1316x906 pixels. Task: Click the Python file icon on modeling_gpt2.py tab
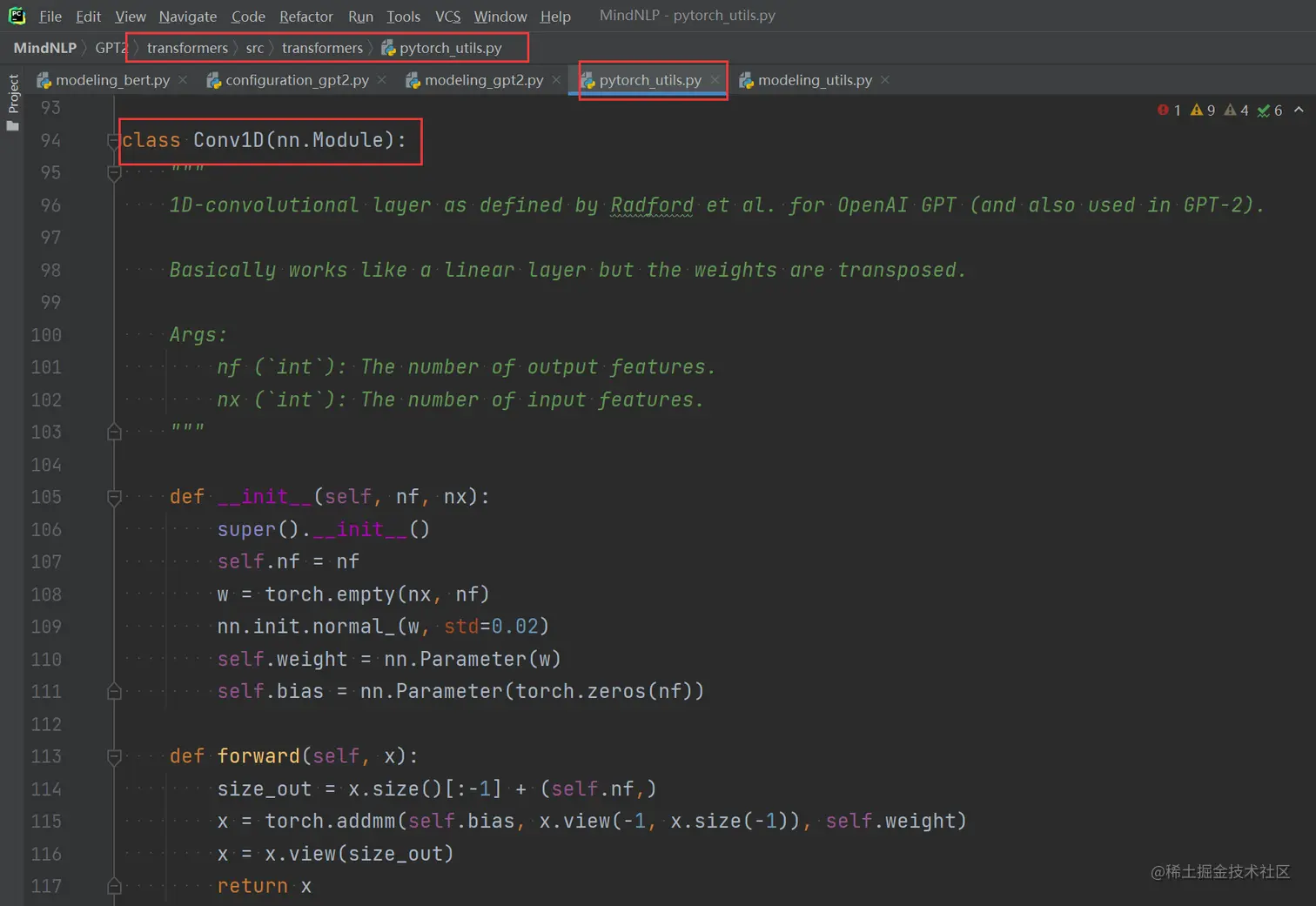click(413, 80)
